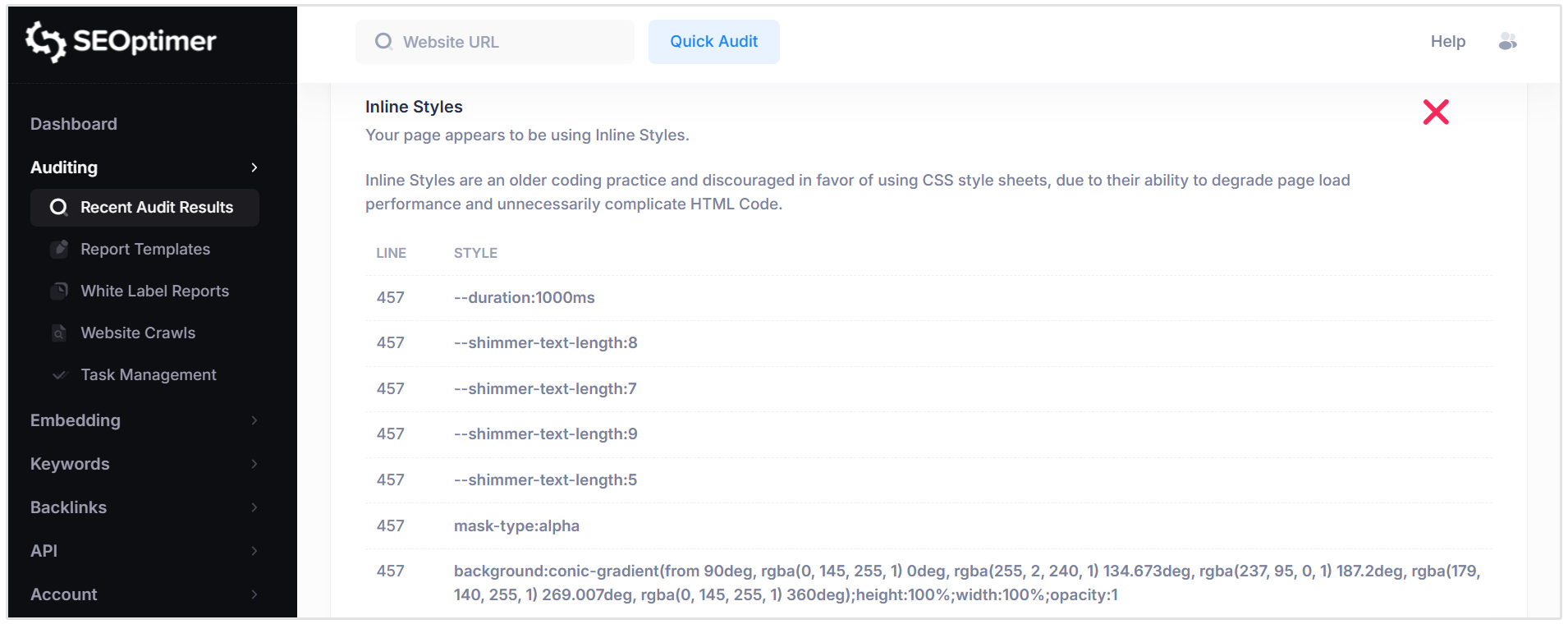The height and width of the screenshot is (624, 1568).
Task: Select the Task Management checkmark icon
Action: pyautogui.click(x=59, y=375)
